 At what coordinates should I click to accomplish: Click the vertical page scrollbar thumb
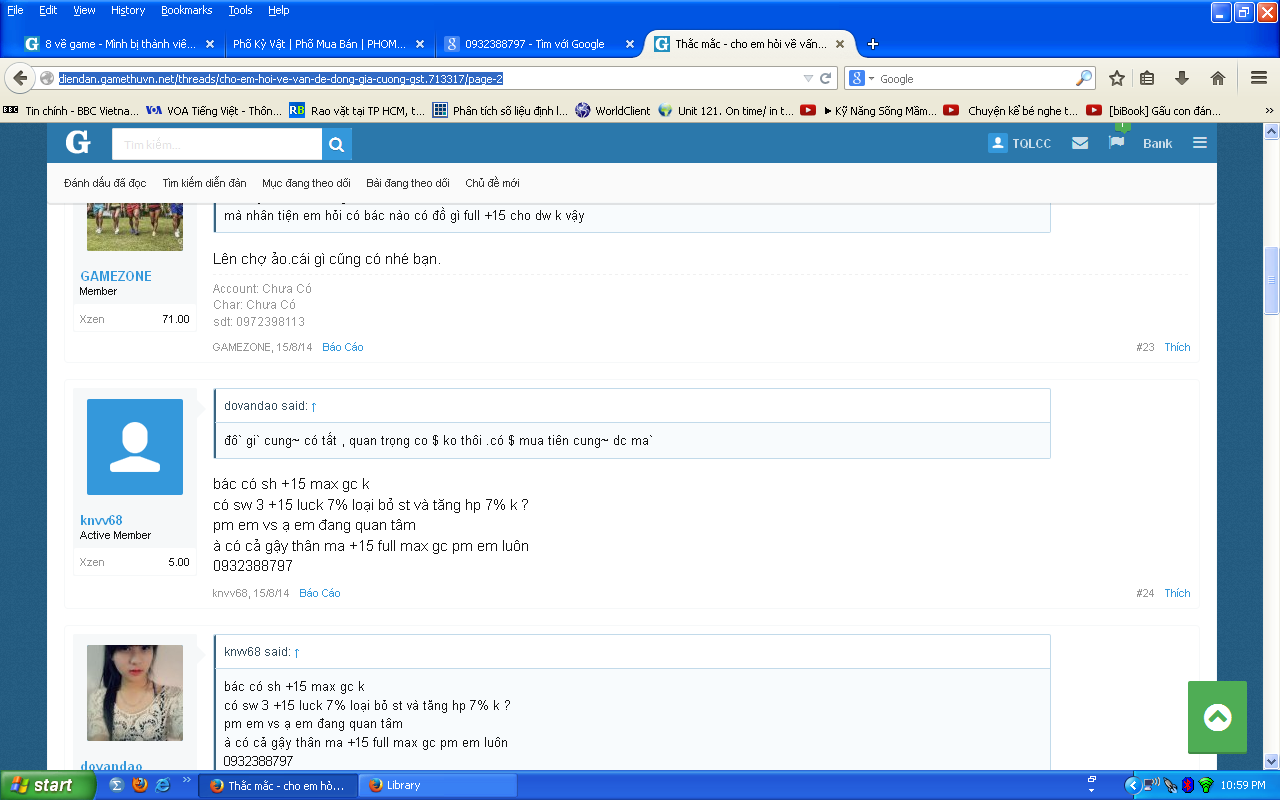tap(1271, 280)
